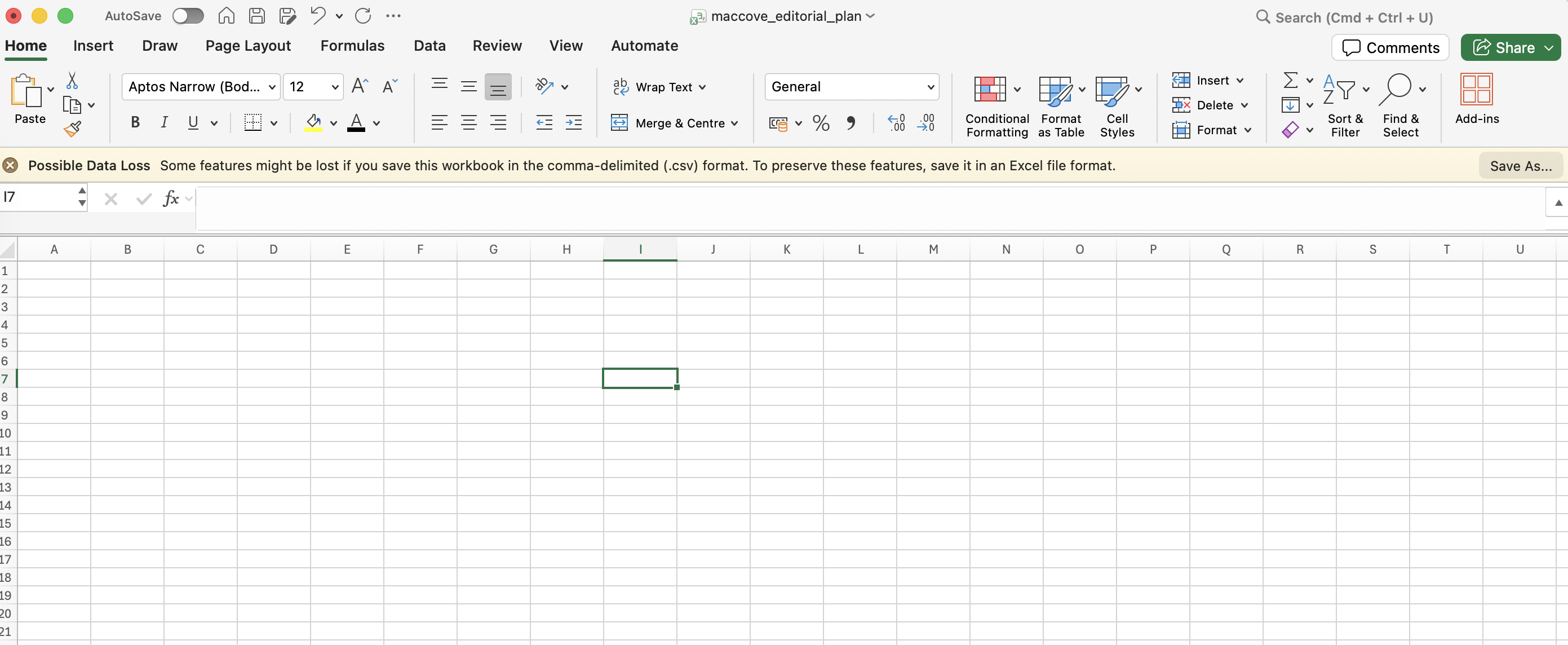
Task: Click the Paste clipboard icon
Action: [26, 91]
